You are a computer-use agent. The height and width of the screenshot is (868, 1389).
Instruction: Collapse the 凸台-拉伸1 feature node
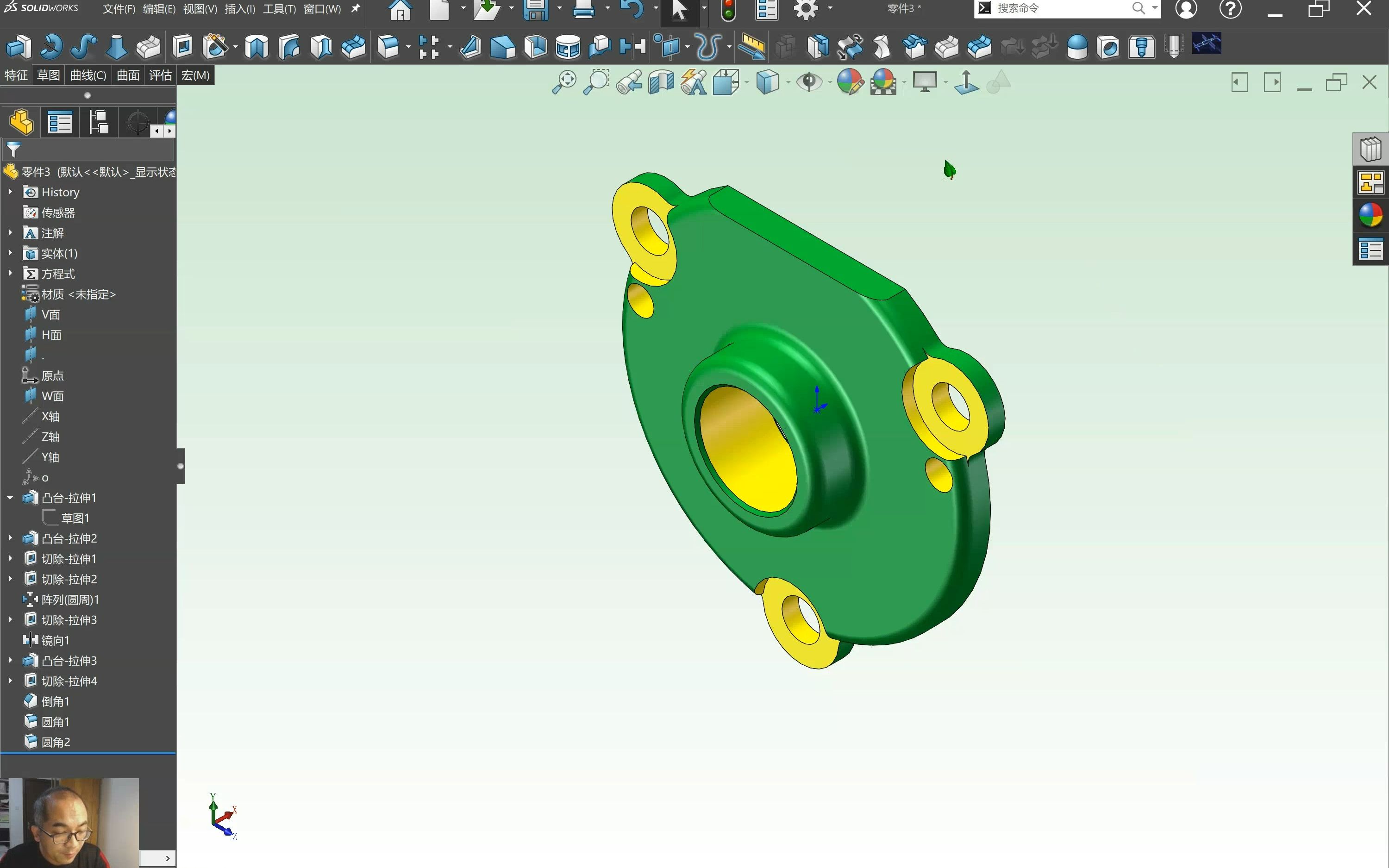pos(10,498)
